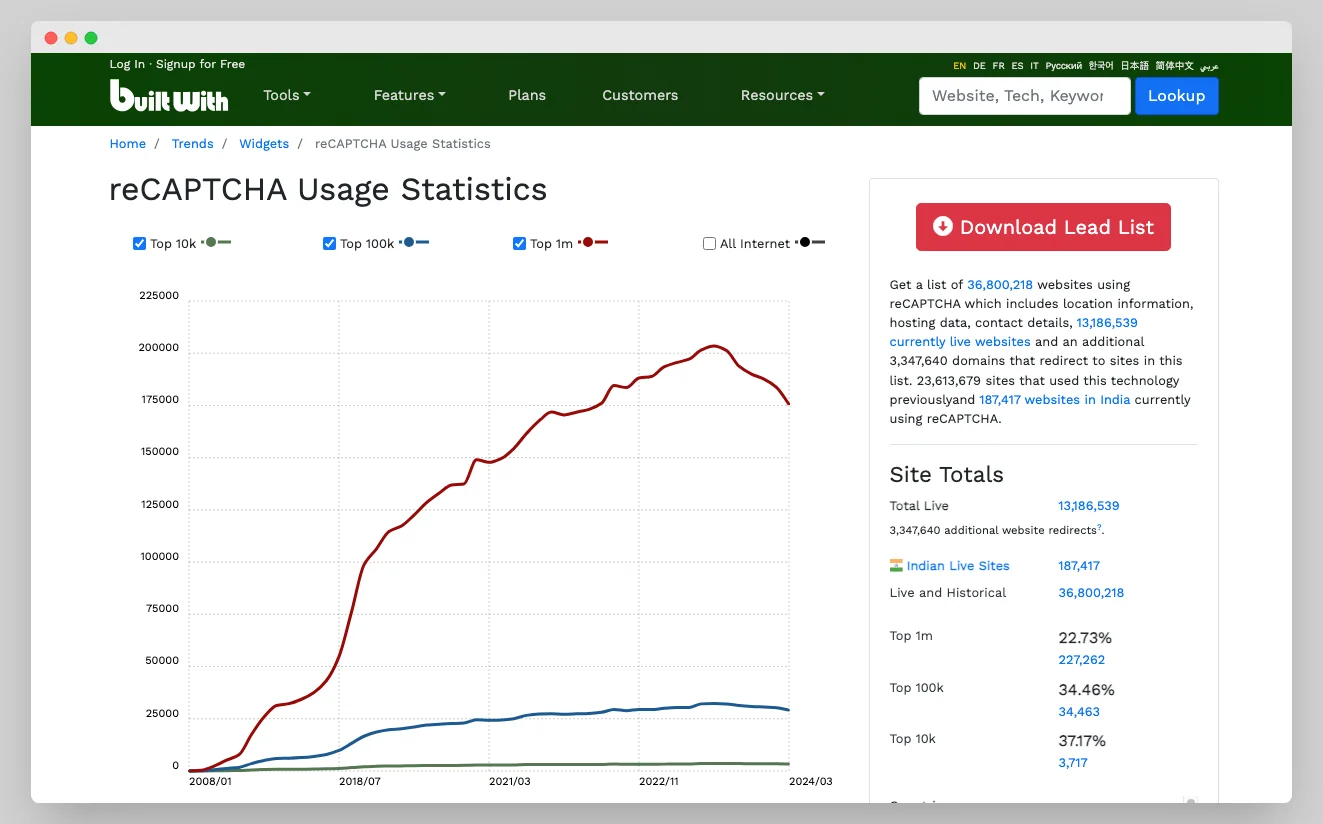
Task: Click the 2018/07 x-axis label
Action: coord(360,781)
